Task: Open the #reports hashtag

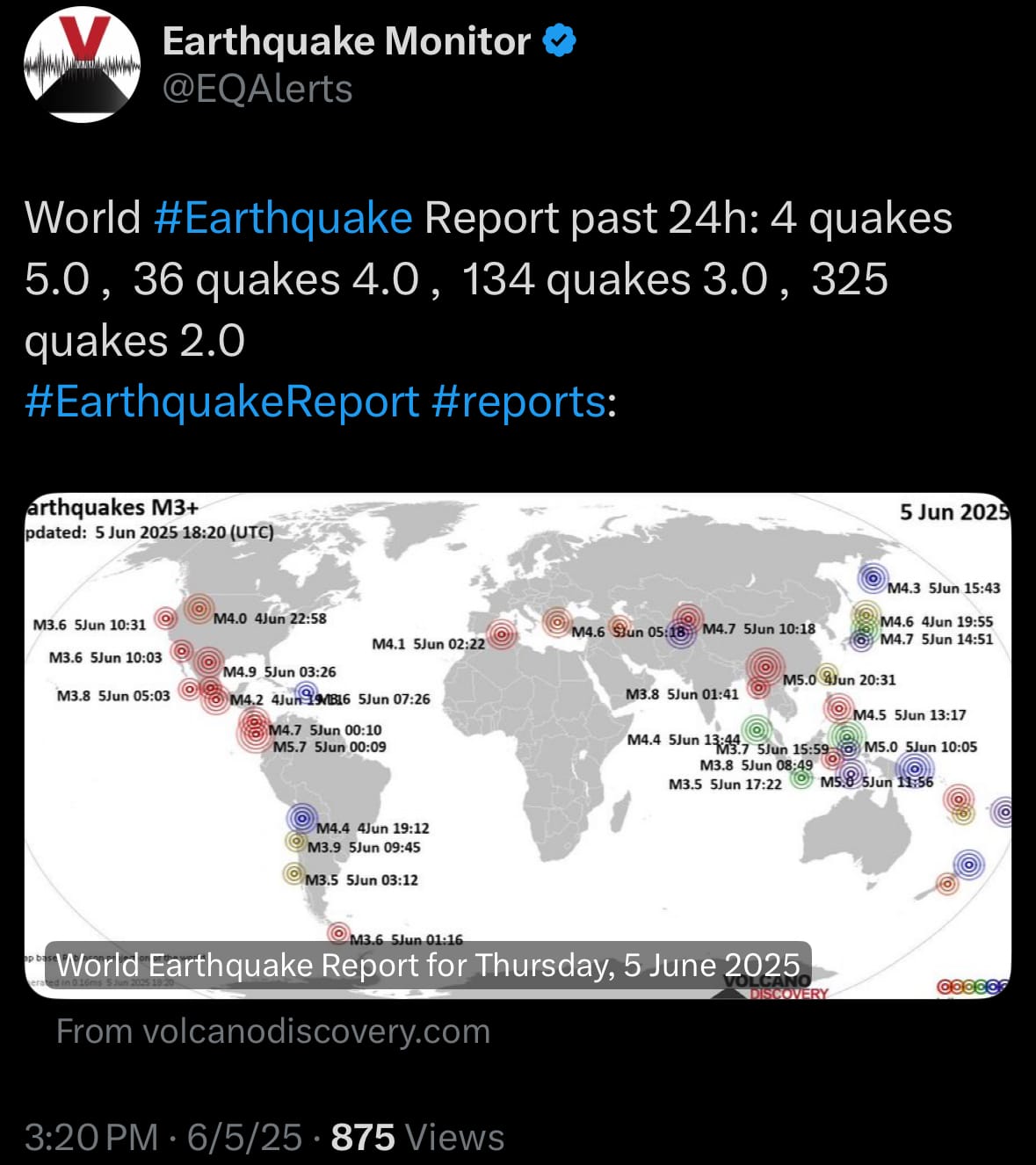Action: [x=518, y=402]
